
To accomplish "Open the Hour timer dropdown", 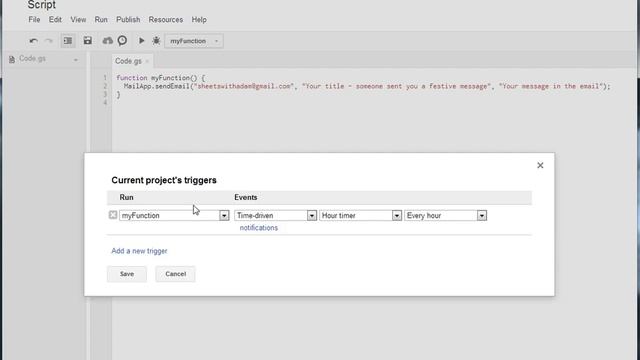I will click(360, 216).
